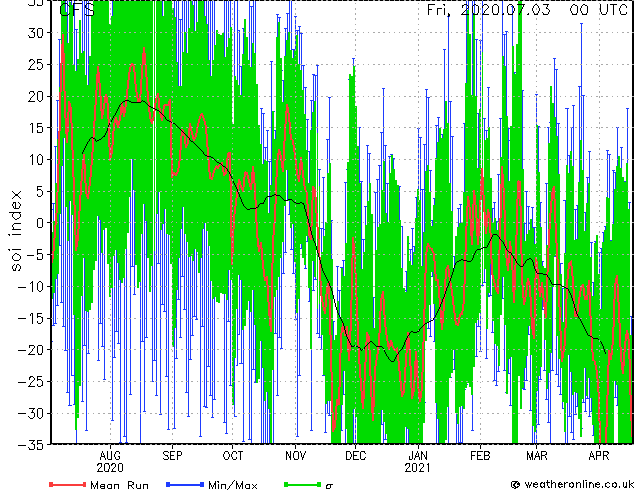This screenshot has width=634, height=490.
Task: Click the blue Min/Max legend swatch
Action: pos(185,484)
